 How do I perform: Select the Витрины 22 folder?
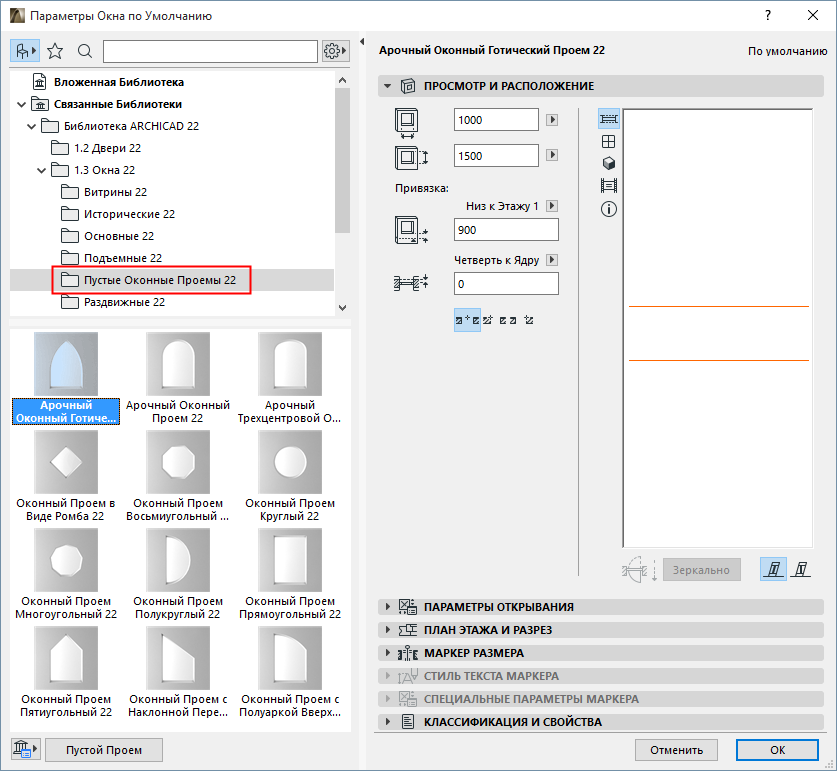click(115, 192)
